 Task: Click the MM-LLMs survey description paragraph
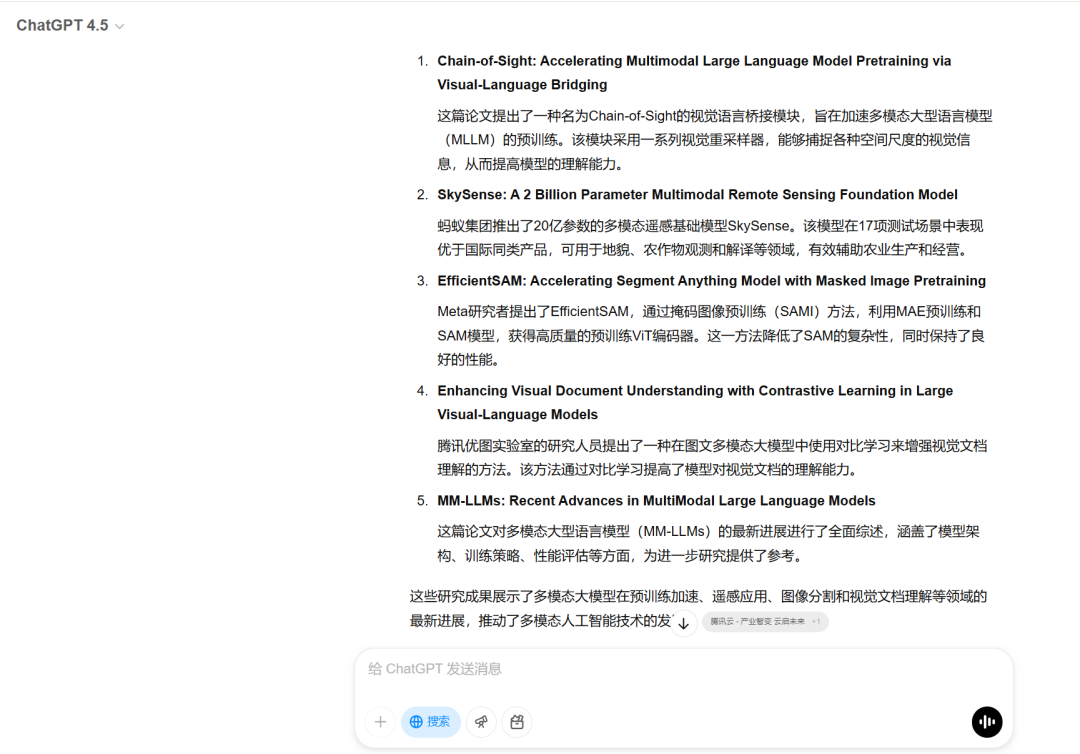click(708, 543)
